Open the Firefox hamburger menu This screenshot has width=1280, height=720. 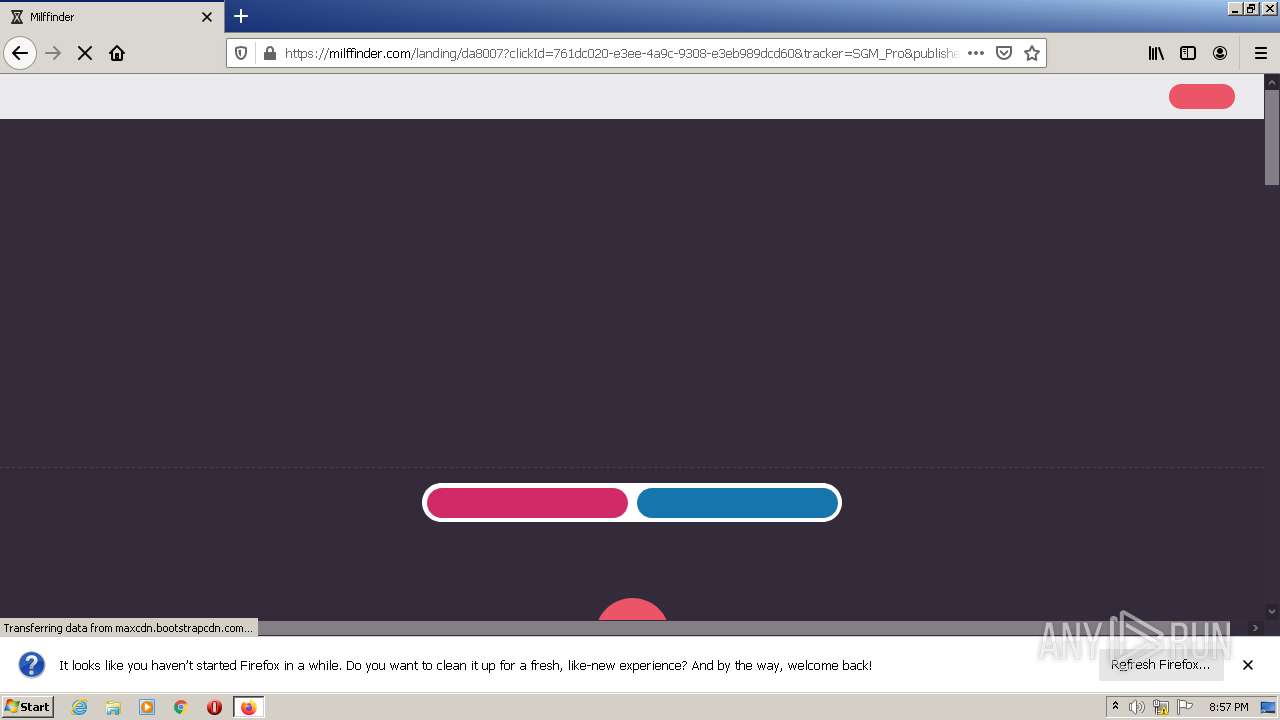(x=1260, y=53)
